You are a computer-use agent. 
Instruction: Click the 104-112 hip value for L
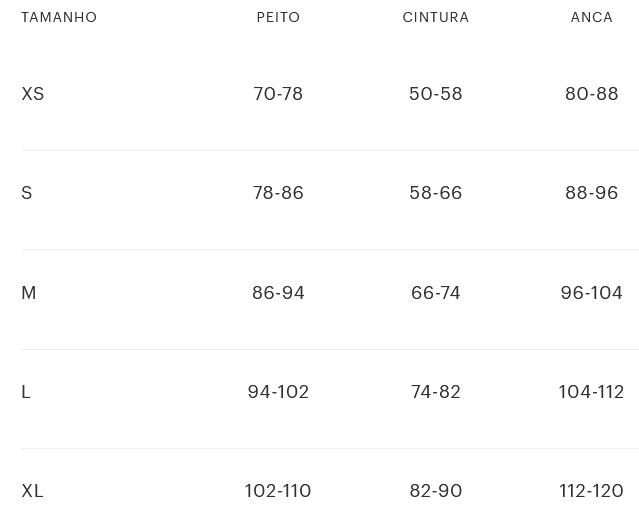(x=591, y=391)
